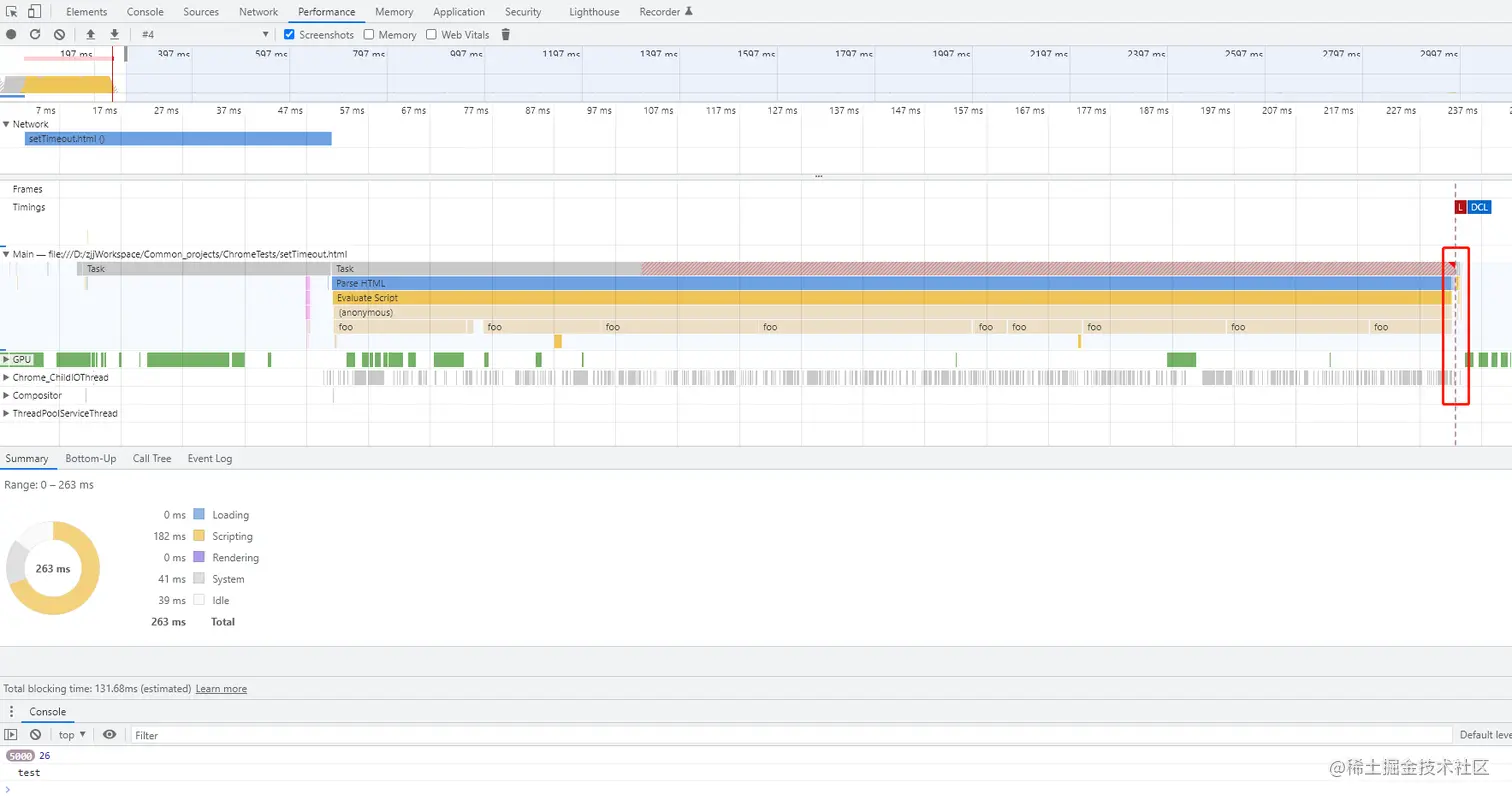
Task: Click the Frames track label
Action: pos(28,189)
